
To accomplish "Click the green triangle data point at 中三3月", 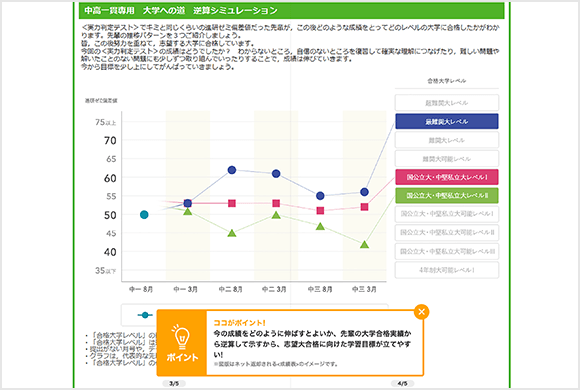I will pos(364,245).
